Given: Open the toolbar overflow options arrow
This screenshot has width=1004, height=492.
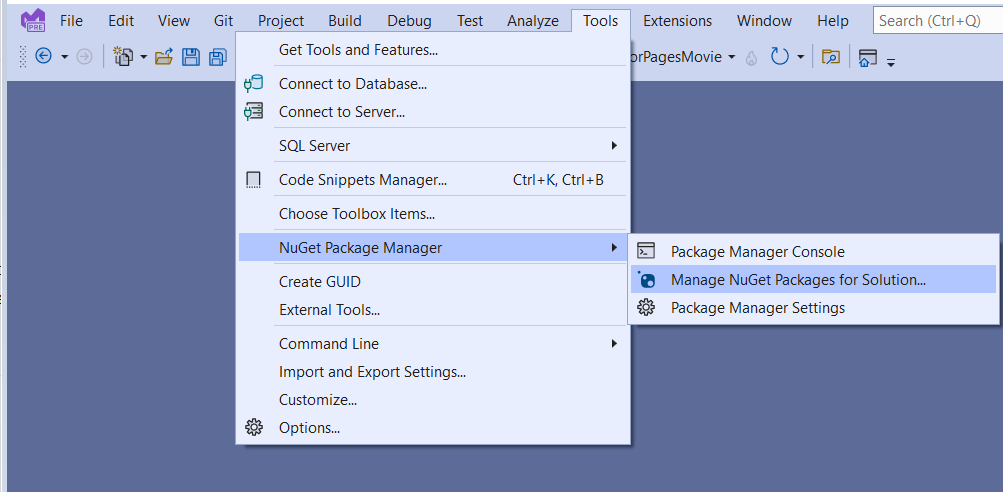Looking at the screenshot, I should pos(890,60).
